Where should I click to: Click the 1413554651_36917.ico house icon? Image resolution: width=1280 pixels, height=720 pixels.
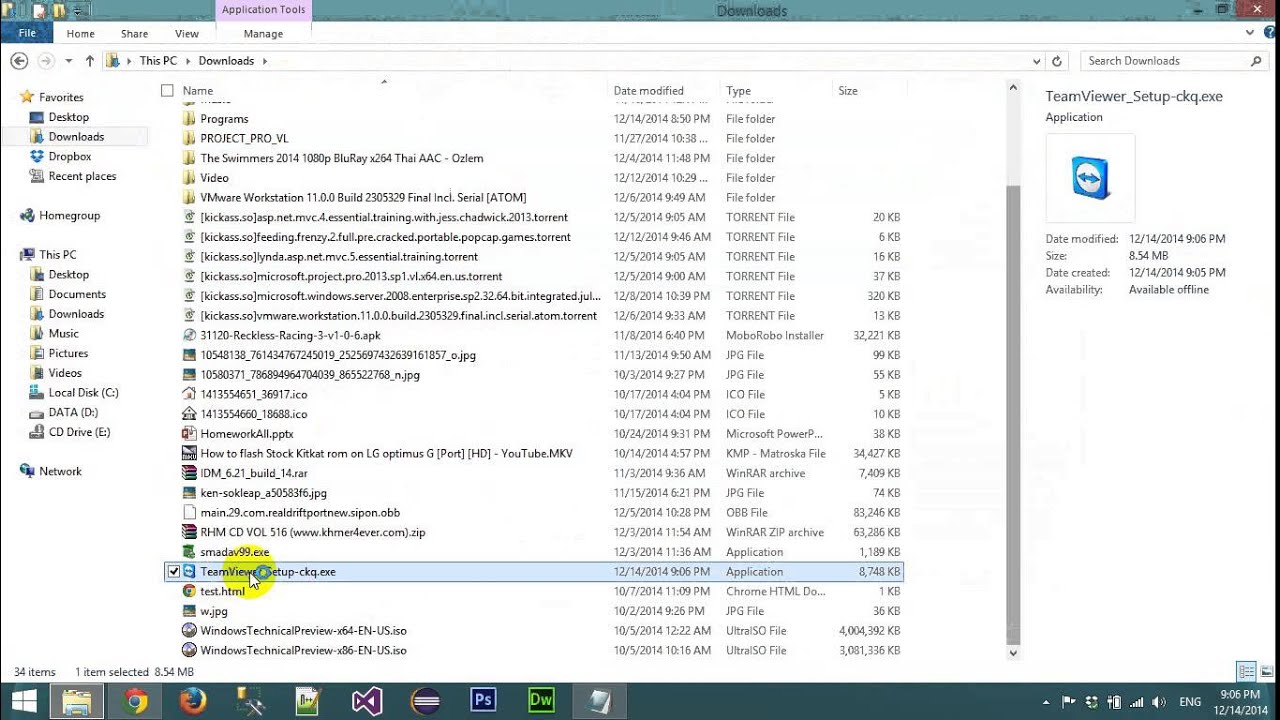click(190, 395)
